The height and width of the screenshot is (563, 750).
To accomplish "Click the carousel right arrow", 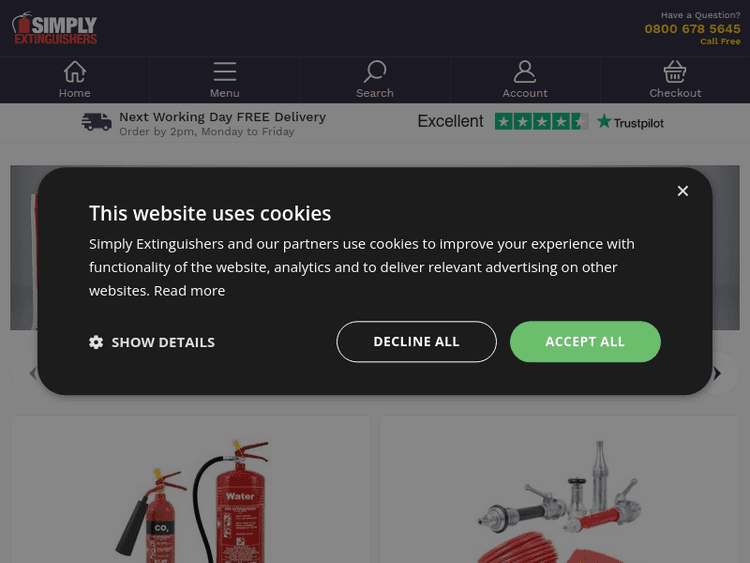I will [x=717, y=374].
